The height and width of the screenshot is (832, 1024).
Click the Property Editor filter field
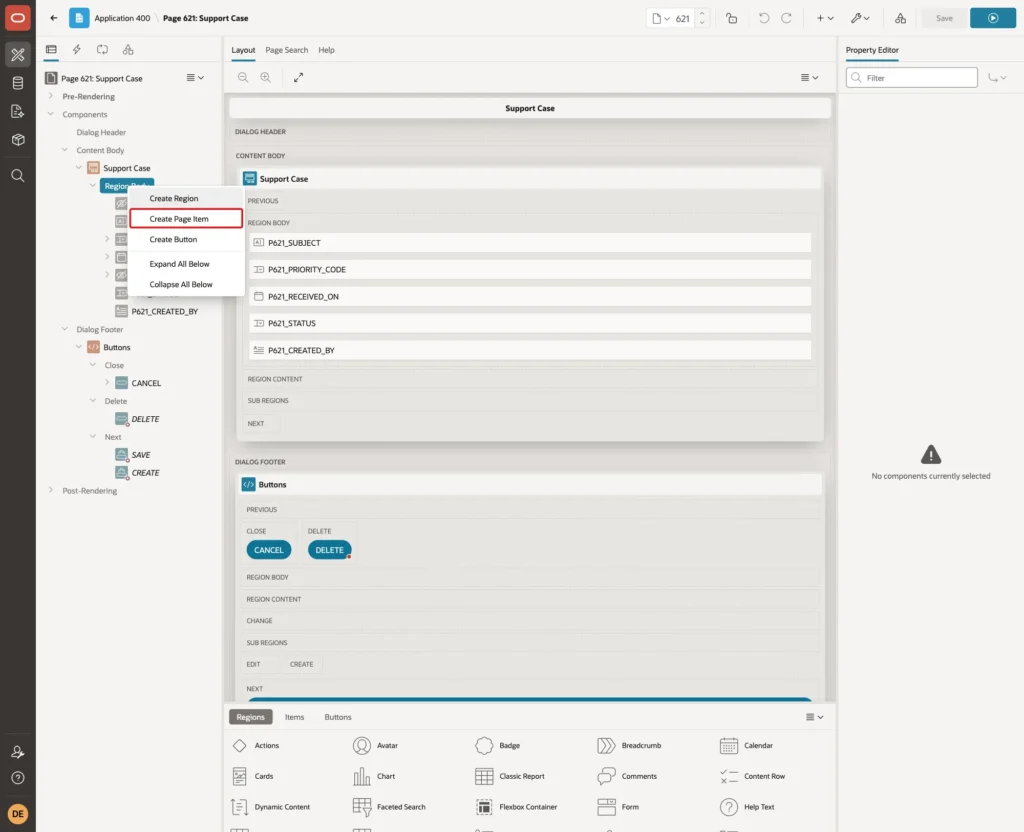pos(912,78)
